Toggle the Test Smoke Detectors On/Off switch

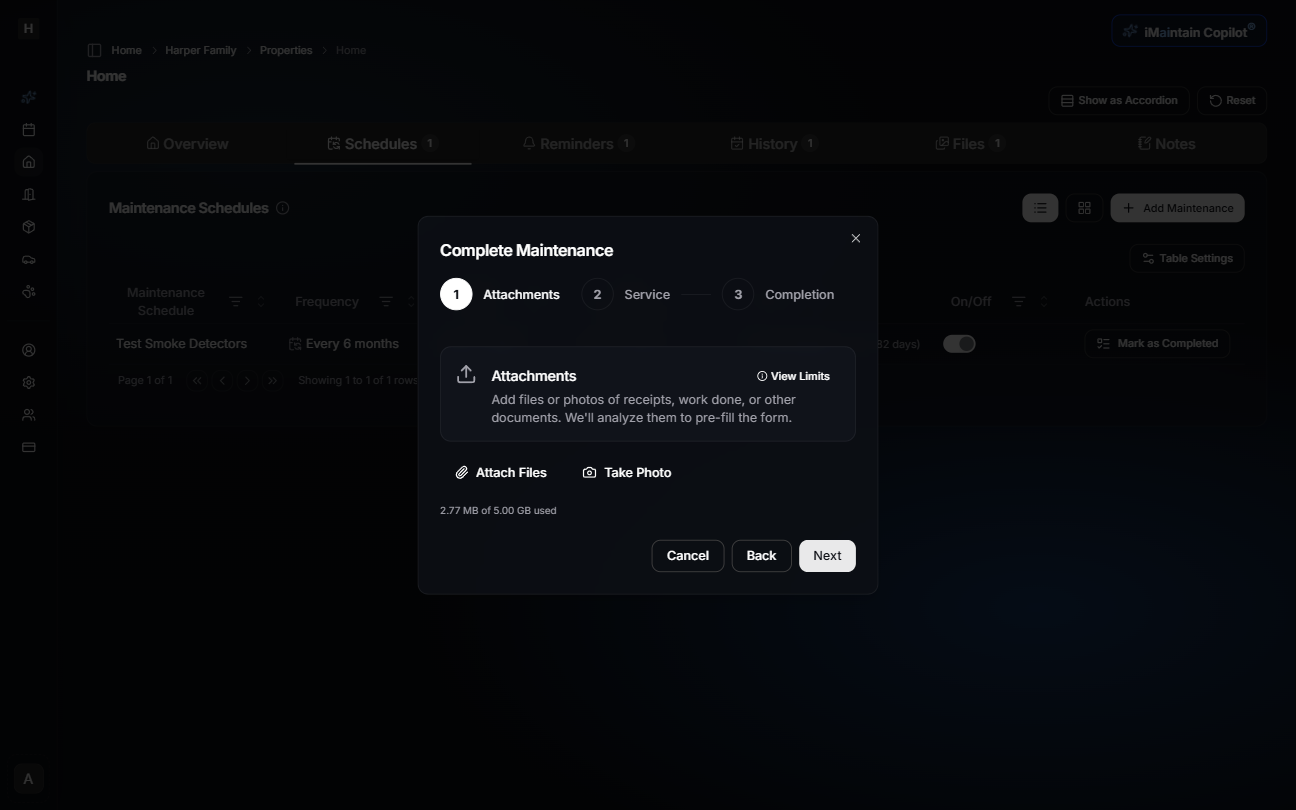[958, 343]
